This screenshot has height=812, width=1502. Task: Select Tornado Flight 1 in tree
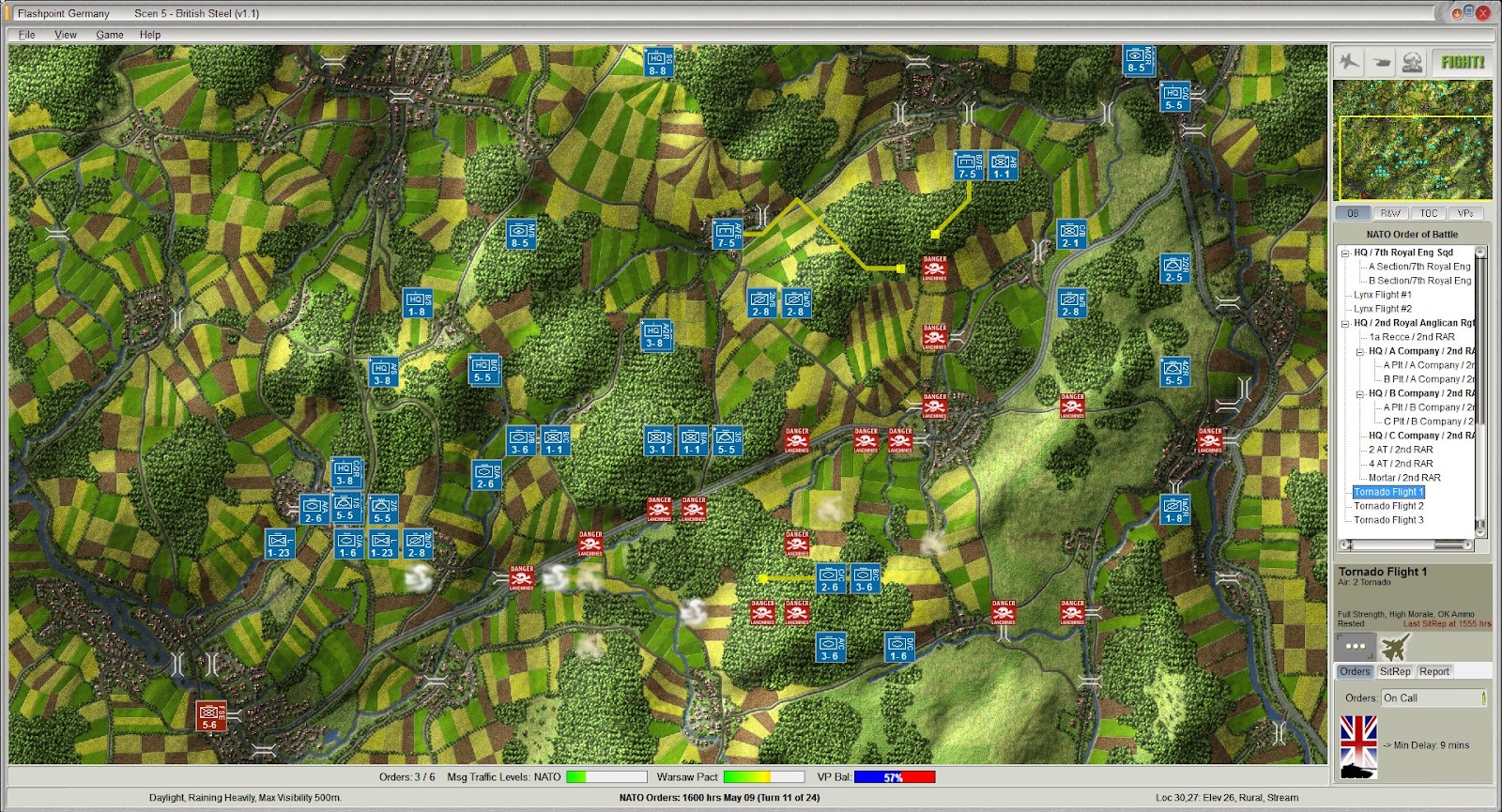click(x=1388, y=492)
